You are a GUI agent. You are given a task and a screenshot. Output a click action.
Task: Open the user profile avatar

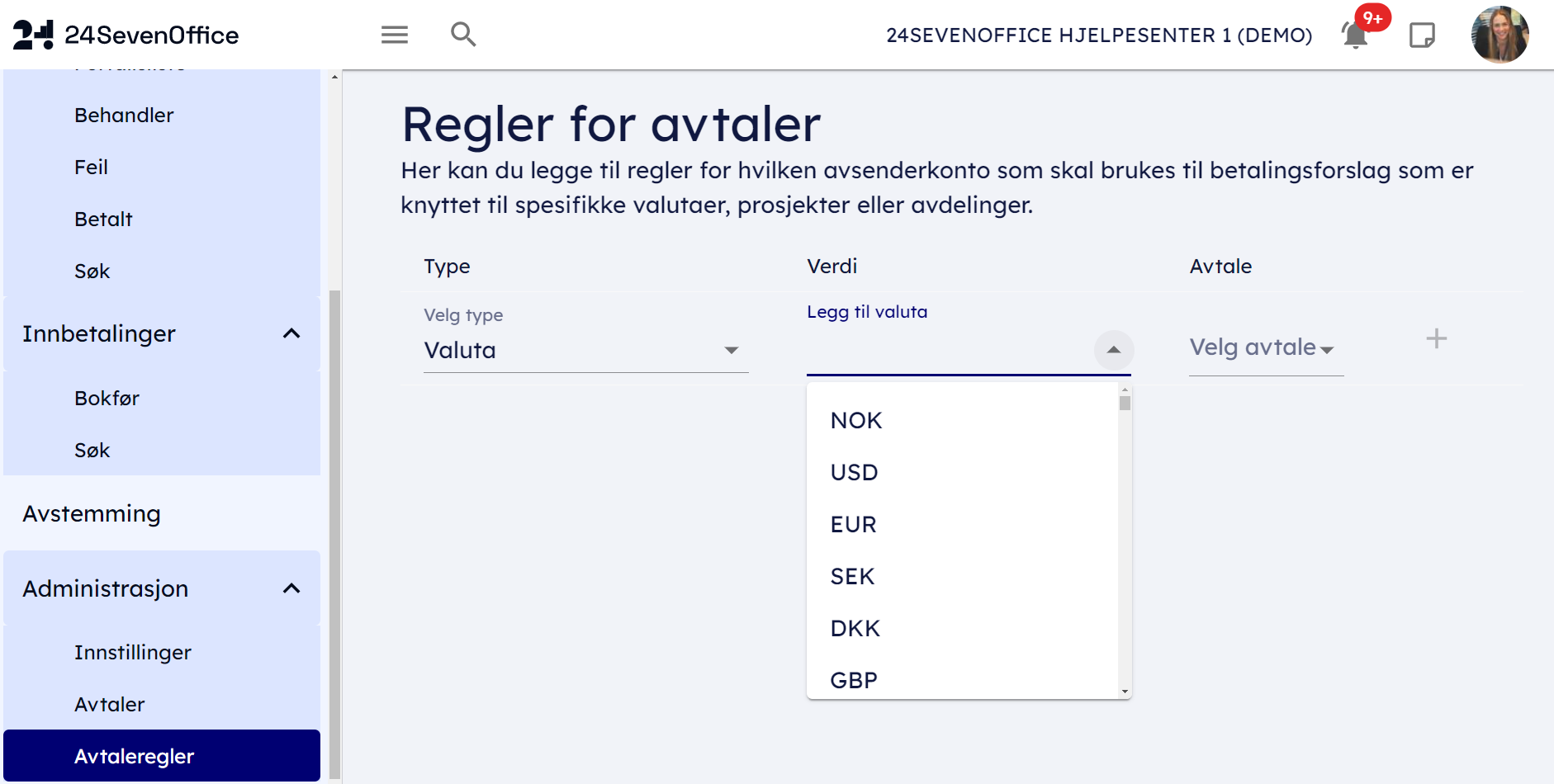tap(1500, 35)
